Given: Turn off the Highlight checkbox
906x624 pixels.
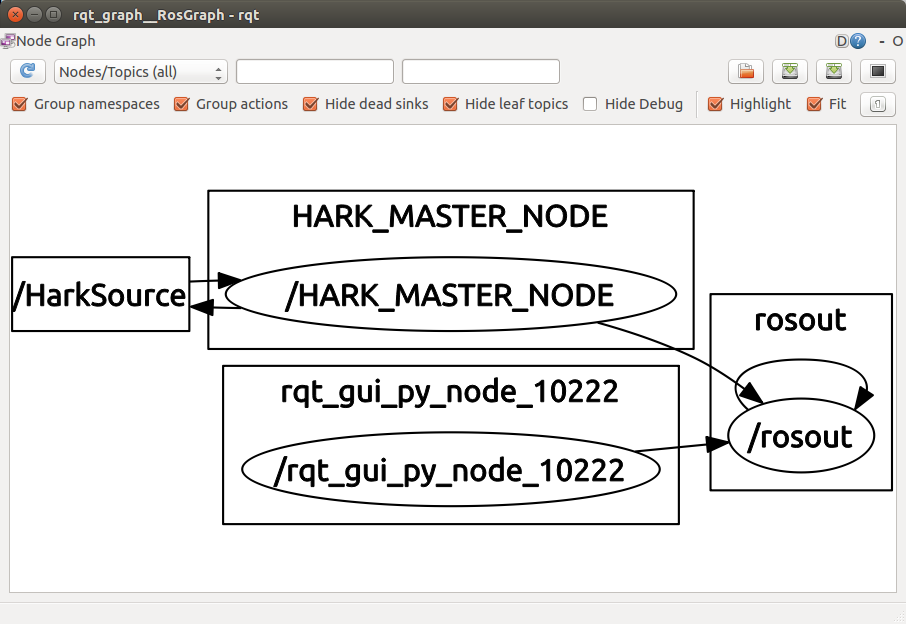Looking at the screenshot, I should pyautogui.click(x=716, y=104).
